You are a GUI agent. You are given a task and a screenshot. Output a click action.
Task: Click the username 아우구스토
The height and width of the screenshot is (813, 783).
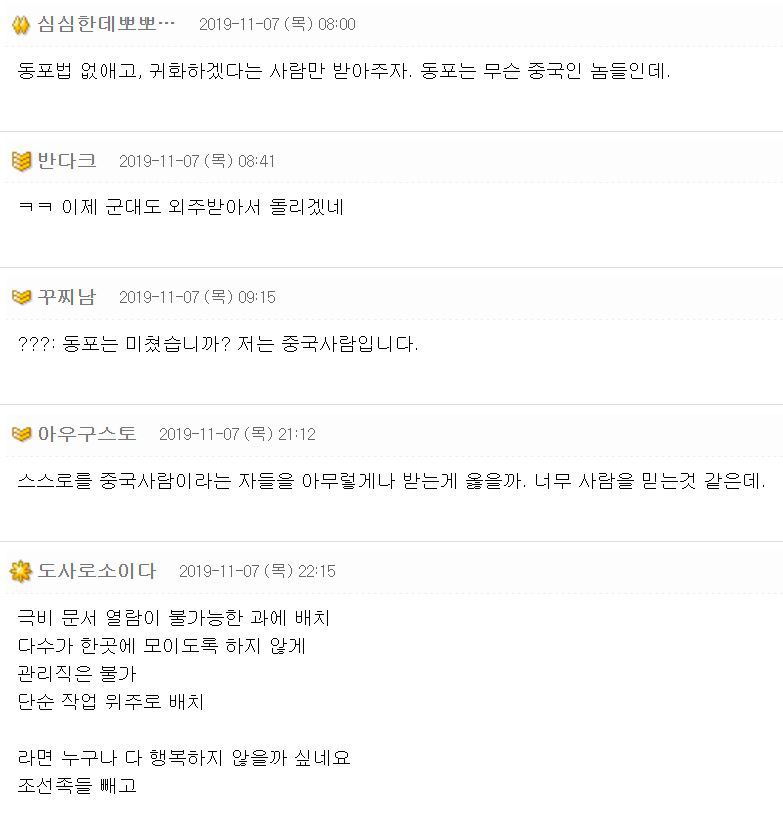(87, 433)
